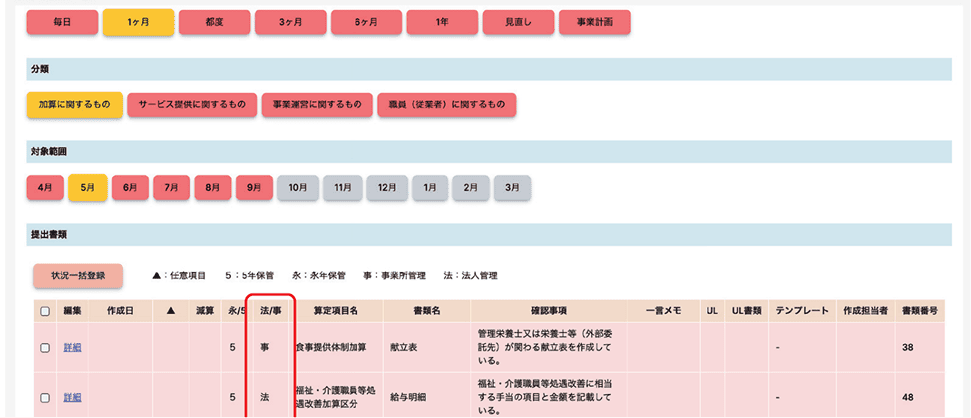Open 詳細 link for 給与明細 row

click(72, 398)
